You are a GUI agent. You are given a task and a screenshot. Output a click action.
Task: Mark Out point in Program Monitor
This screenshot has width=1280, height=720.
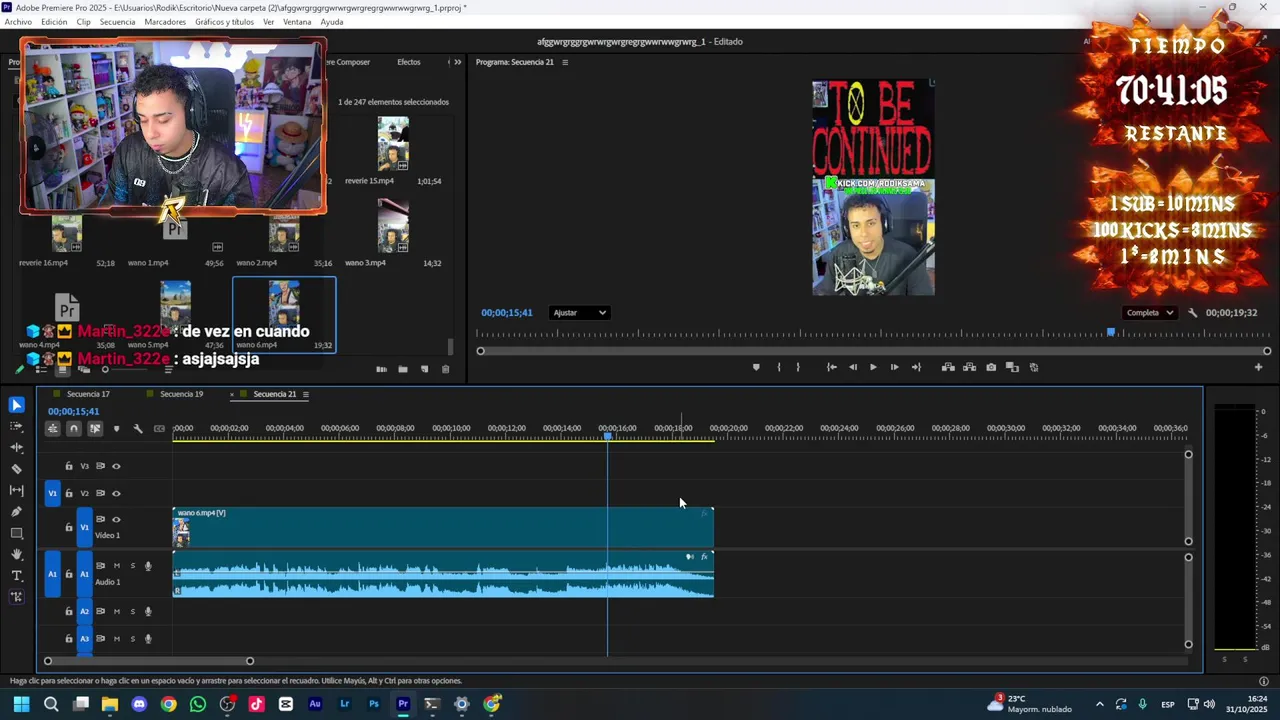coord(797,367)
